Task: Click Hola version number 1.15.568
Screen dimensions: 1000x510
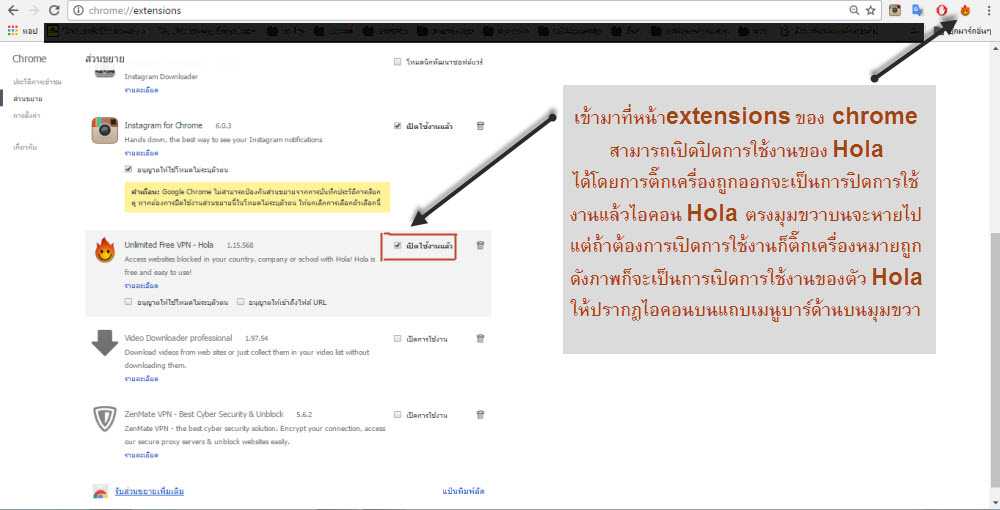Action: [240, 245]
